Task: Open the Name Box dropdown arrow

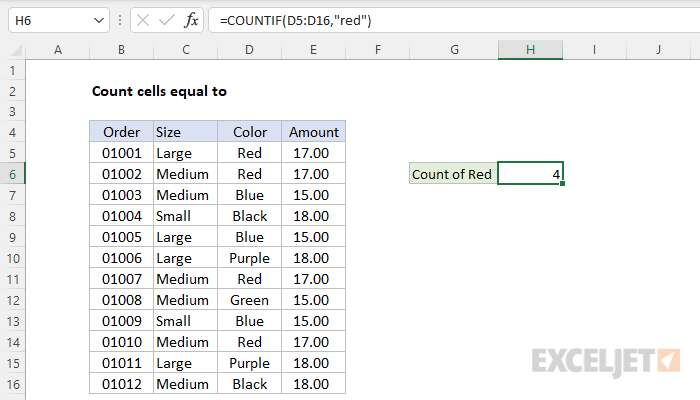Action: 99,21
